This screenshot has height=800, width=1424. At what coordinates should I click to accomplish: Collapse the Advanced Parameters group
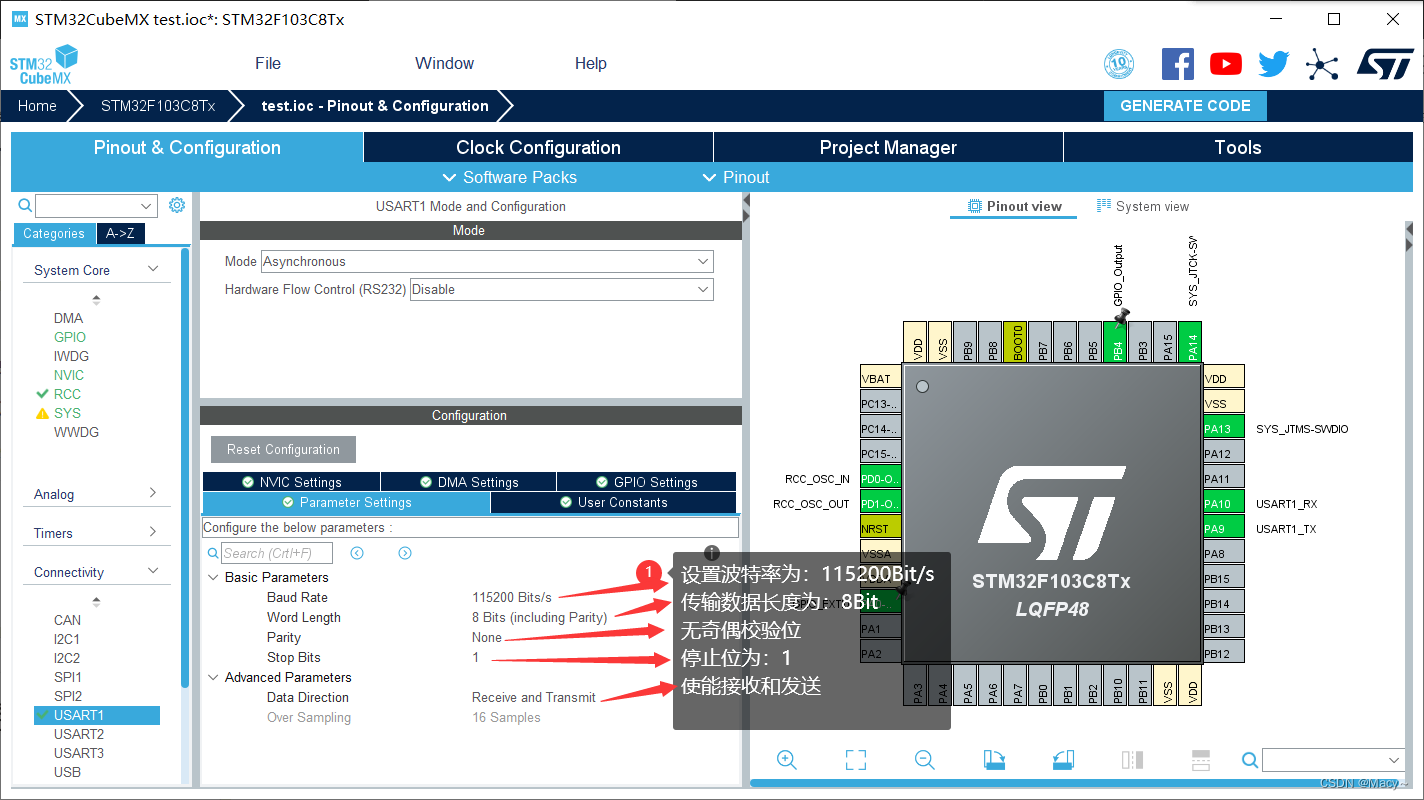coord(213,677)
